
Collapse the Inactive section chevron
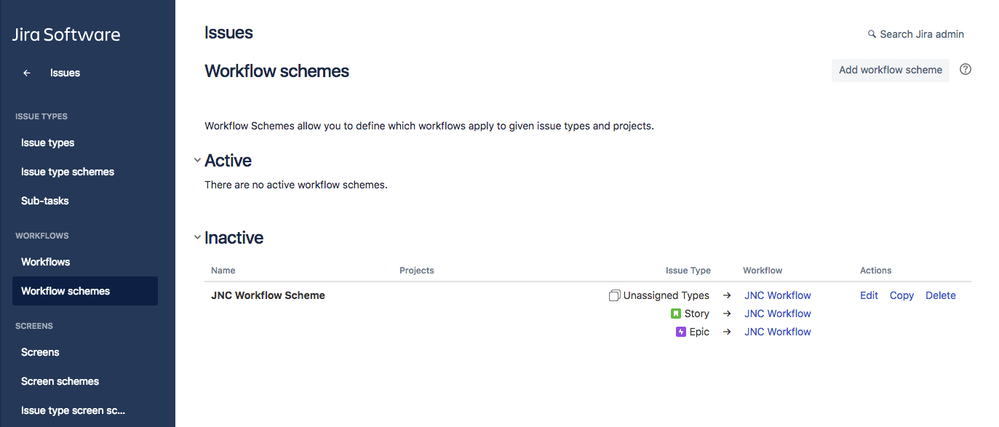197,237
